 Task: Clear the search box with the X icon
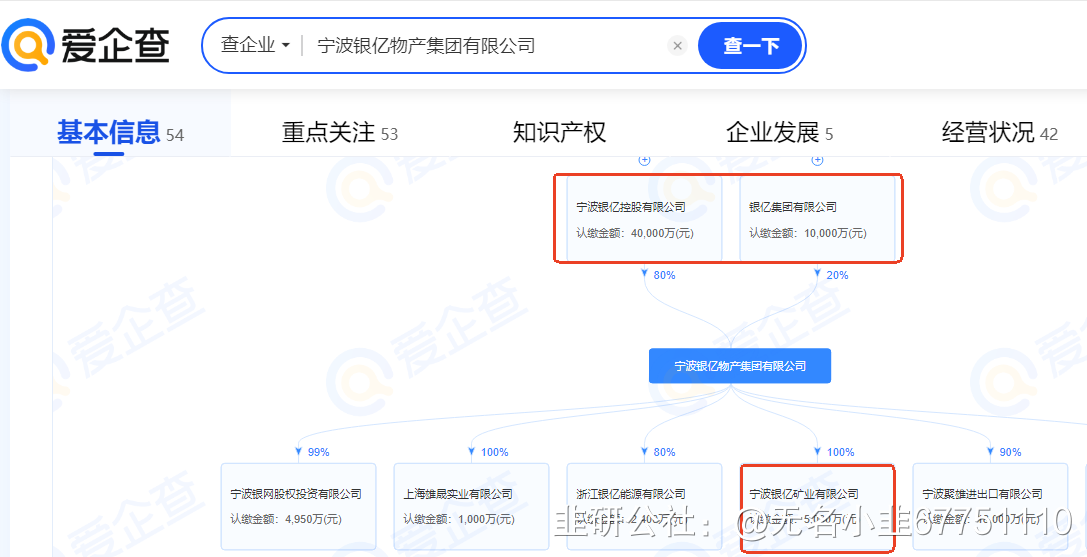(x=678, y=46)
